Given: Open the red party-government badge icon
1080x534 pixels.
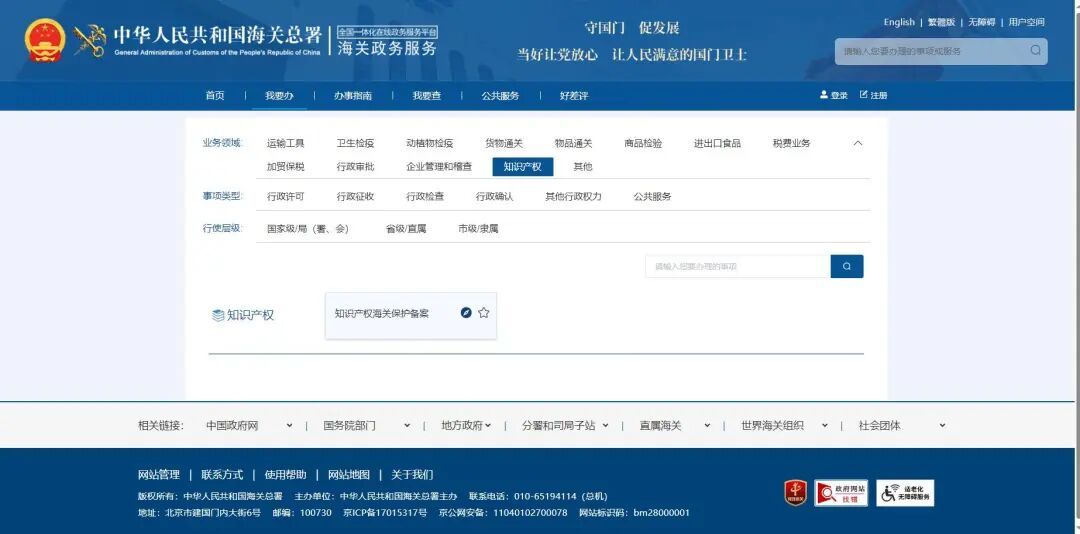Looking at the screenshot, I should (x=796, y=493).
